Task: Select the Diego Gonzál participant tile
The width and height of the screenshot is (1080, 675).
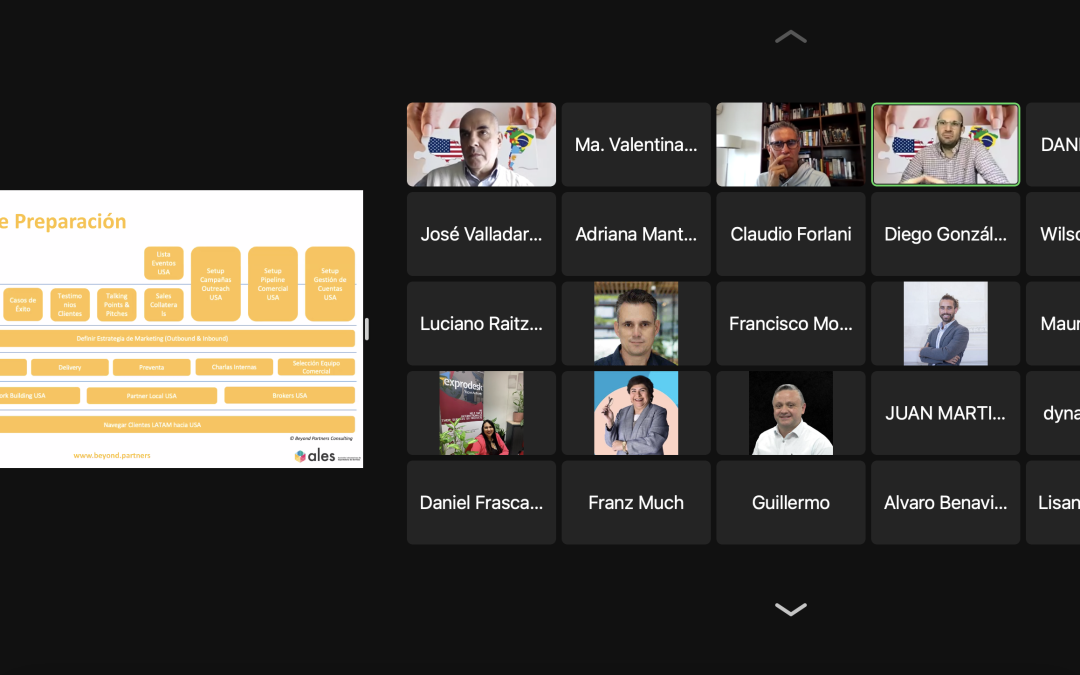Action: (945, 234)
